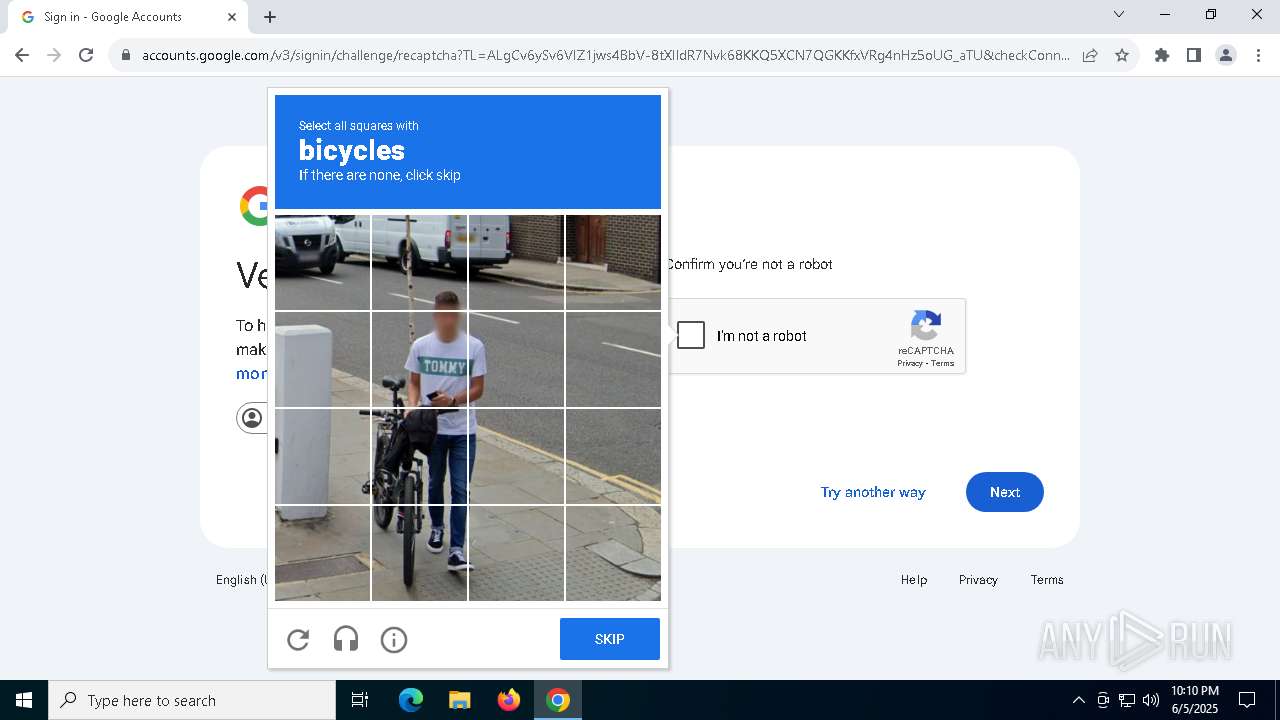This screenshot has width=1280, height=720.
Task: Open the Privacy footer link
Action: (x=978, y=580)
